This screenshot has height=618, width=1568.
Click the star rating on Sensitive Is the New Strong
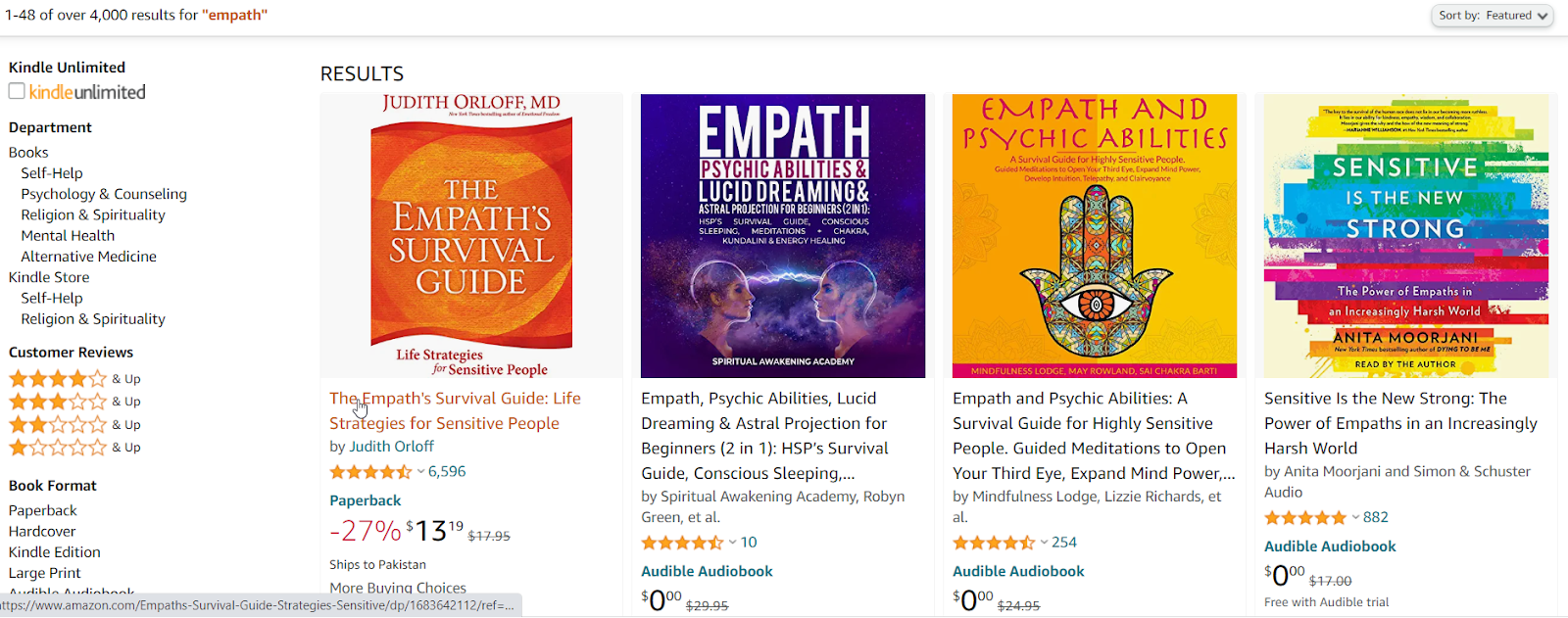[1303, 516]
